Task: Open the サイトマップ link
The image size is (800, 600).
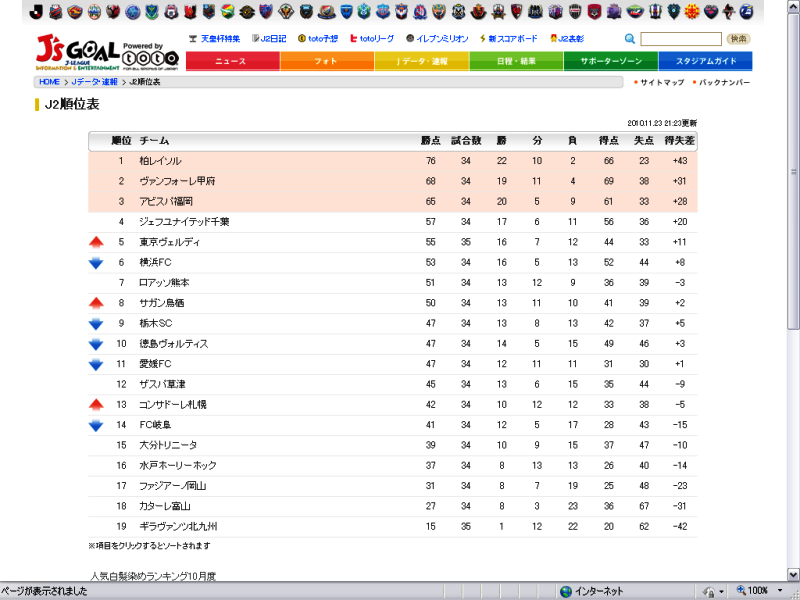Action: (x=662, y=82)
